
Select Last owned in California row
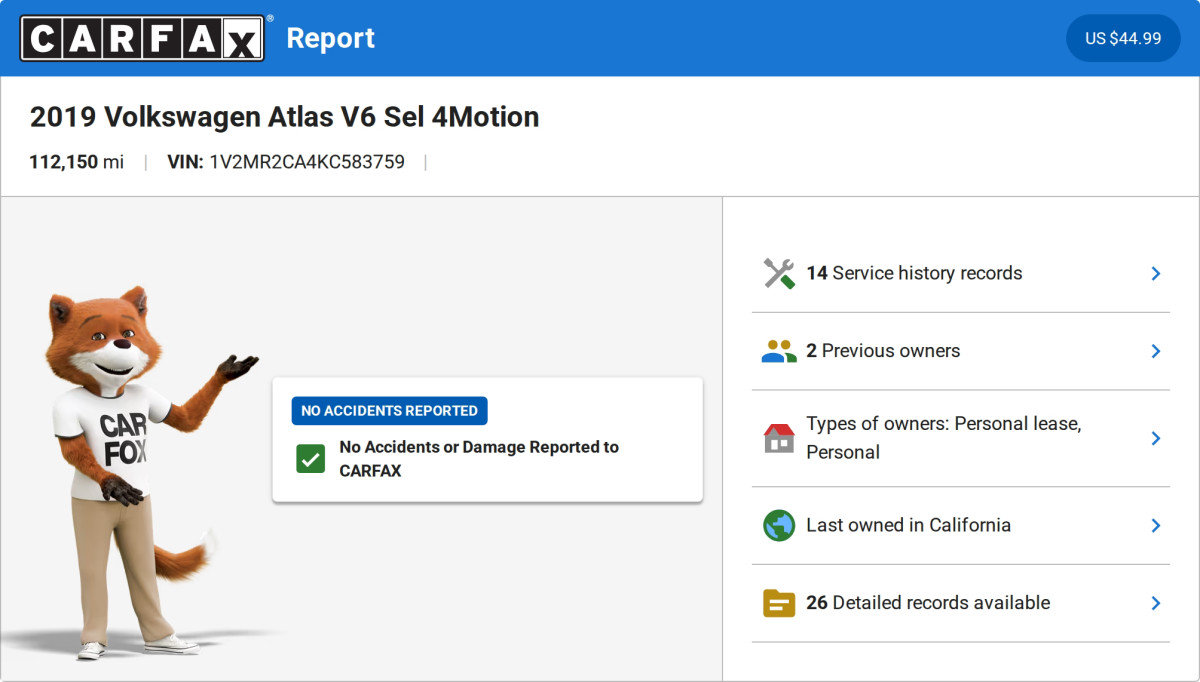coord(908,525)
